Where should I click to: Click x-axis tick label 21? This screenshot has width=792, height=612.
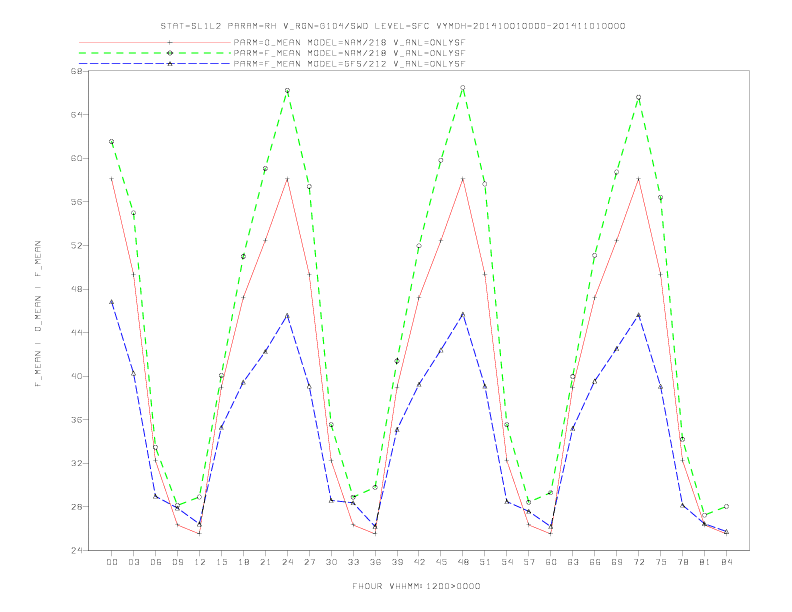click(x=265, y=562)
